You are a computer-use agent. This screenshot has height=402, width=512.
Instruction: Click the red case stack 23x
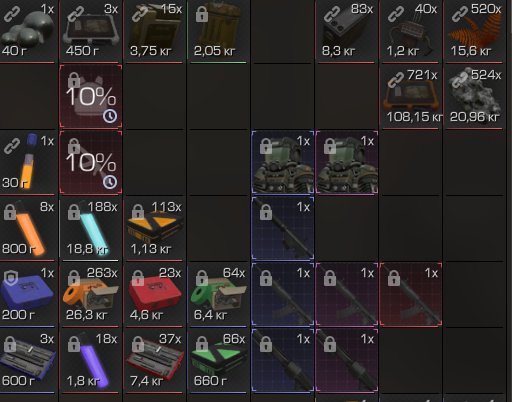[x=154, y=295]
